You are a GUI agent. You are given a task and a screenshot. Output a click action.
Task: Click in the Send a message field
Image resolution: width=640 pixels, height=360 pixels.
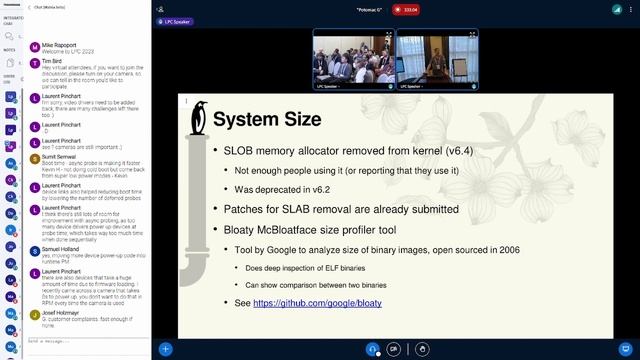click(x=88, y=341)
